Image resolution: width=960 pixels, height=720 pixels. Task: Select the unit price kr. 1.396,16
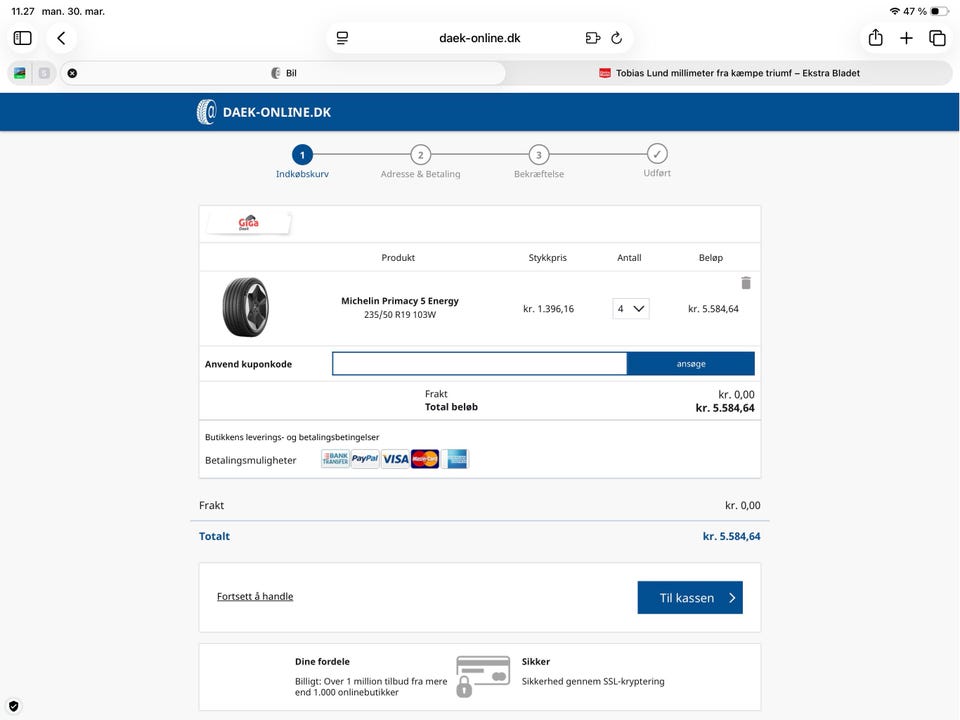(x=549, y=309)
